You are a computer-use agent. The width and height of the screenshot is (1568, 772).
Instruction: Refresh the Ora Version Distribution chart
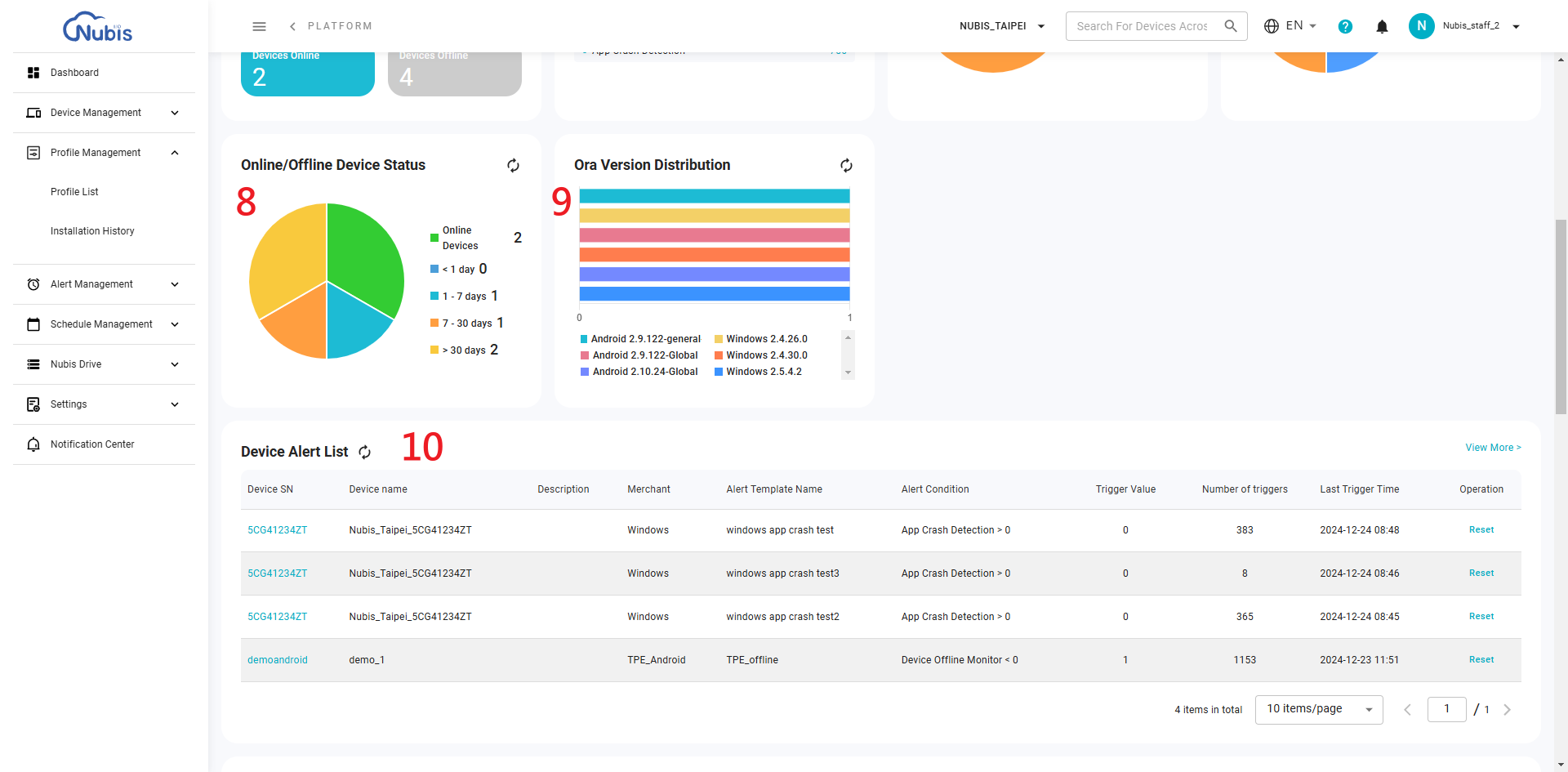(x=846, y=165)
